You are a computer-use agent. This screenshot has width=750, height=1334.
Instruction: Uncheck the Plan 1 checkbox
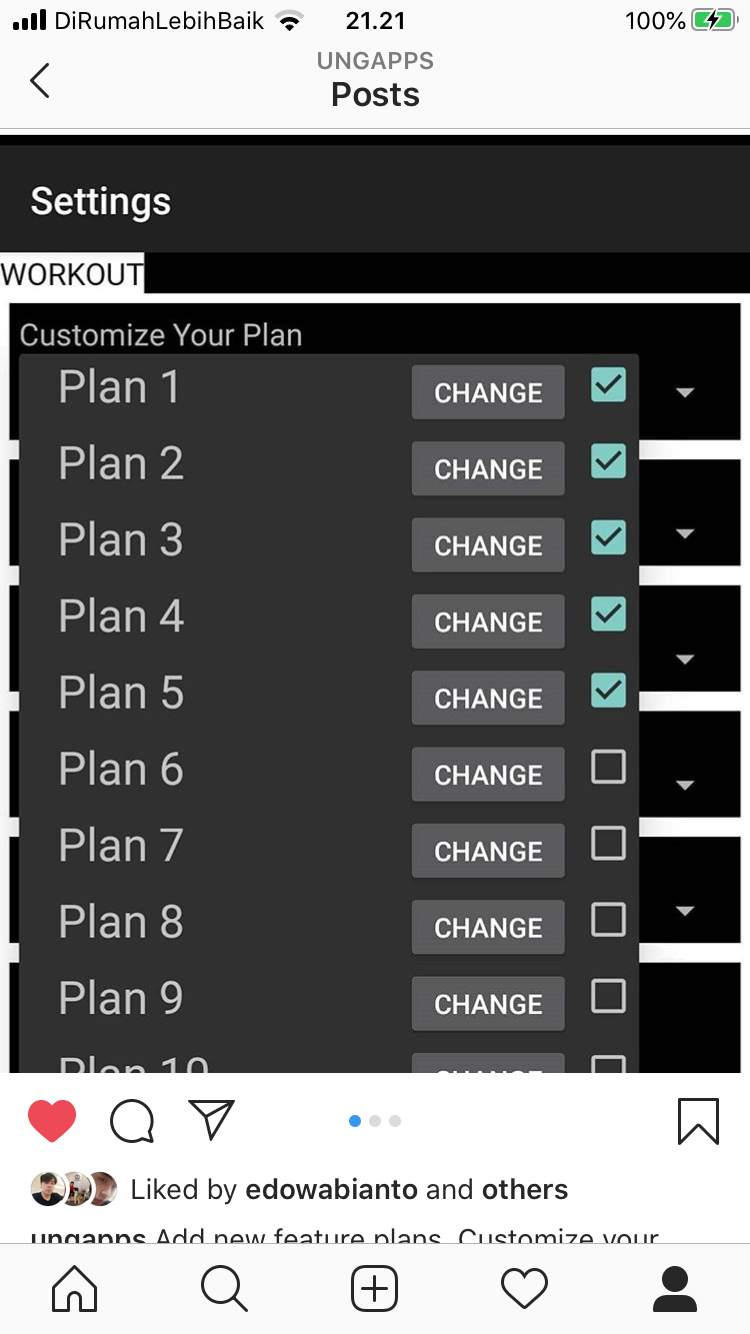click(607, 384)
